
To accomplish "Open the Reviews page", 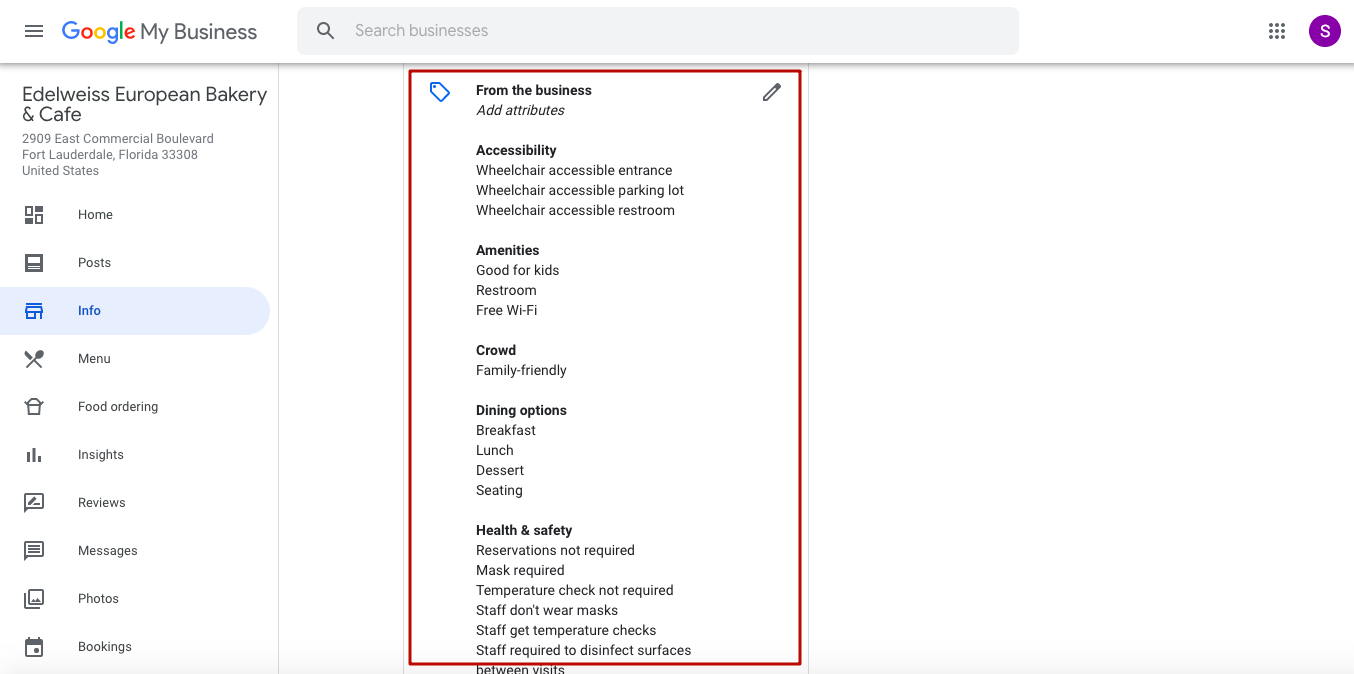I will tap(102, 503).
